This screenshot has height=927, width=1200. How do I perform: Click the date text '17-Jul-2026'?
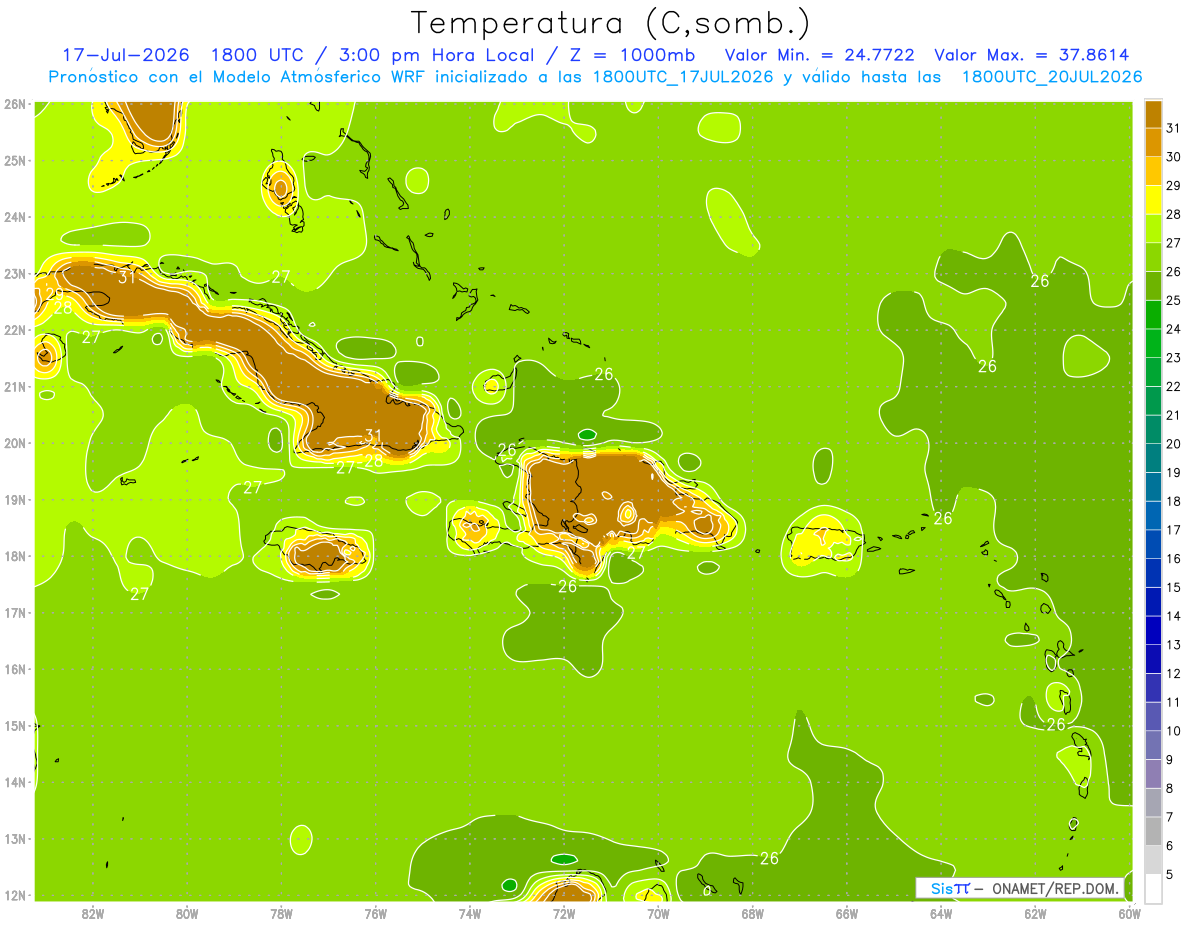coord(125,55)
